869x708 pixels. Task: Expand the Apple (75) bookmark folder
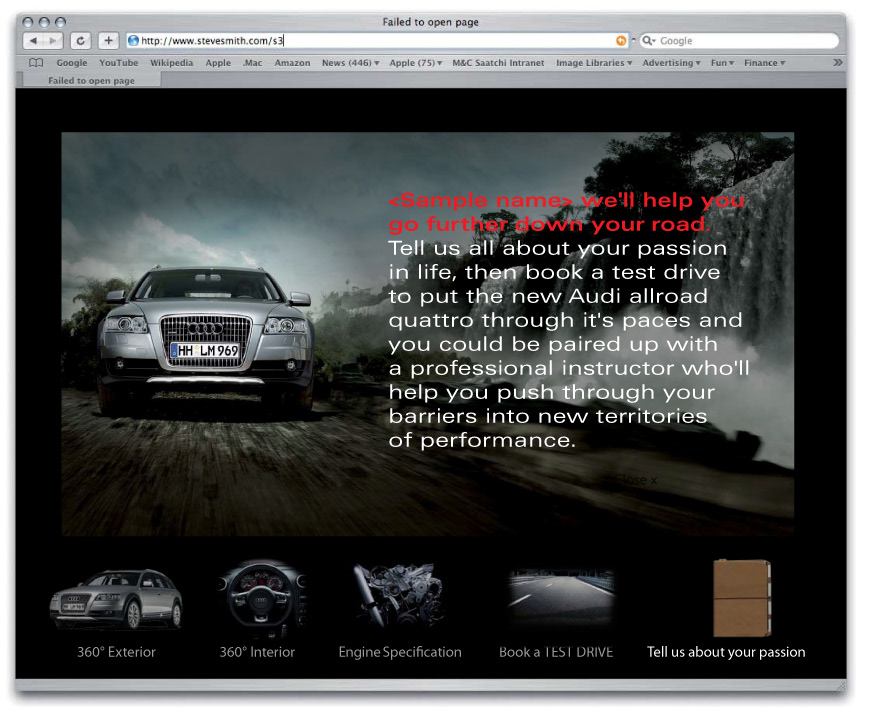416,63
